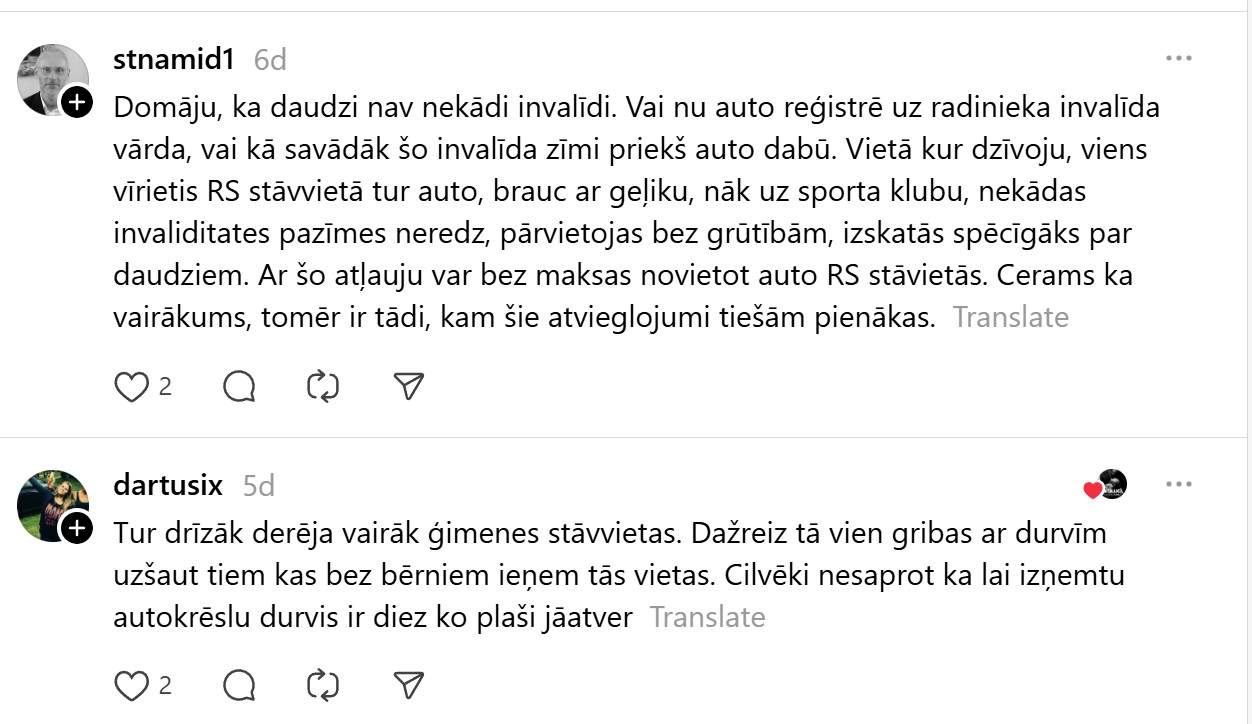Viewport: 1252px width, 724px height.
Task: Like the dartusix comment
Action: (131, 685)
